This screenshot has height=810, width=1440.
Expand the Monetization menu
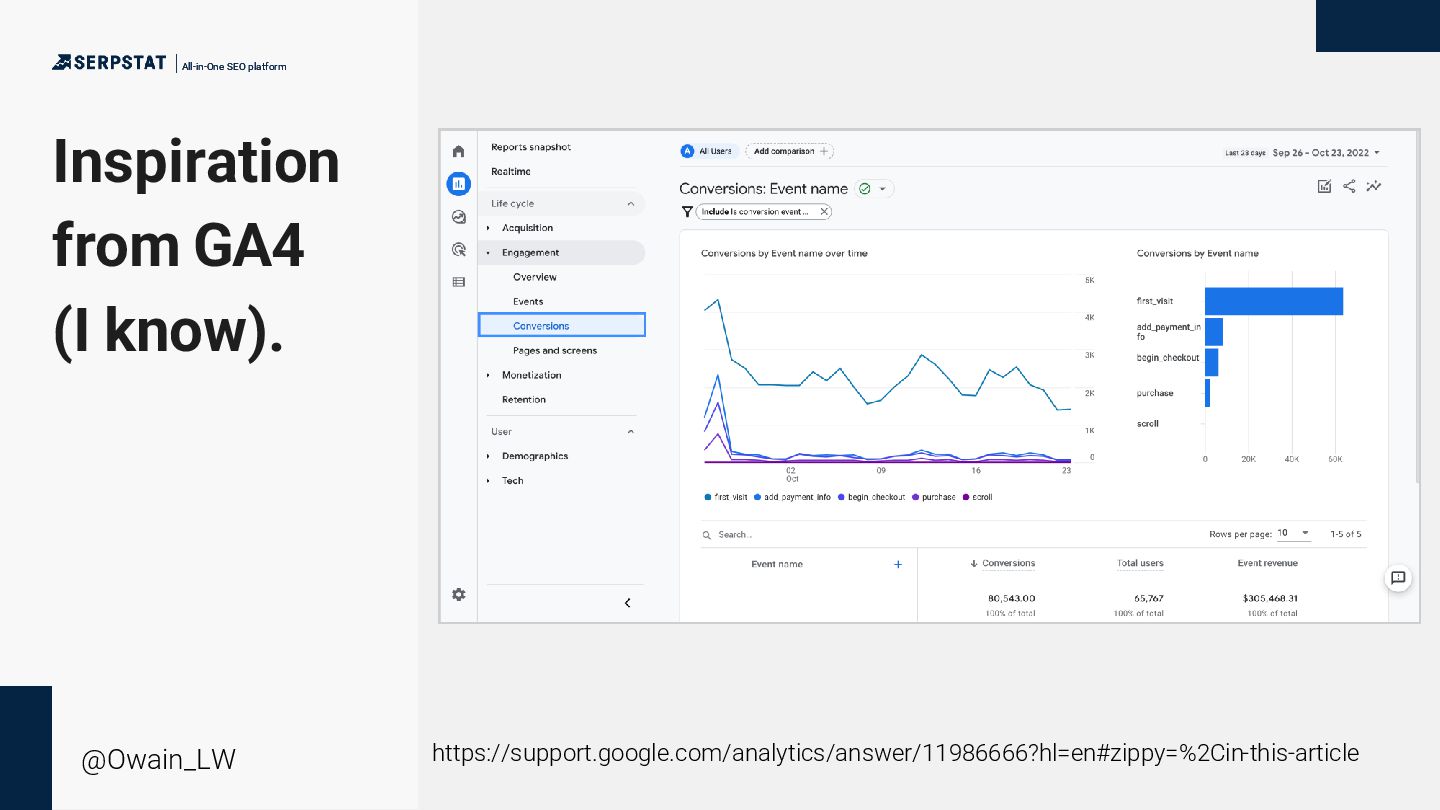pyautogui.click(x=489, y=375)
